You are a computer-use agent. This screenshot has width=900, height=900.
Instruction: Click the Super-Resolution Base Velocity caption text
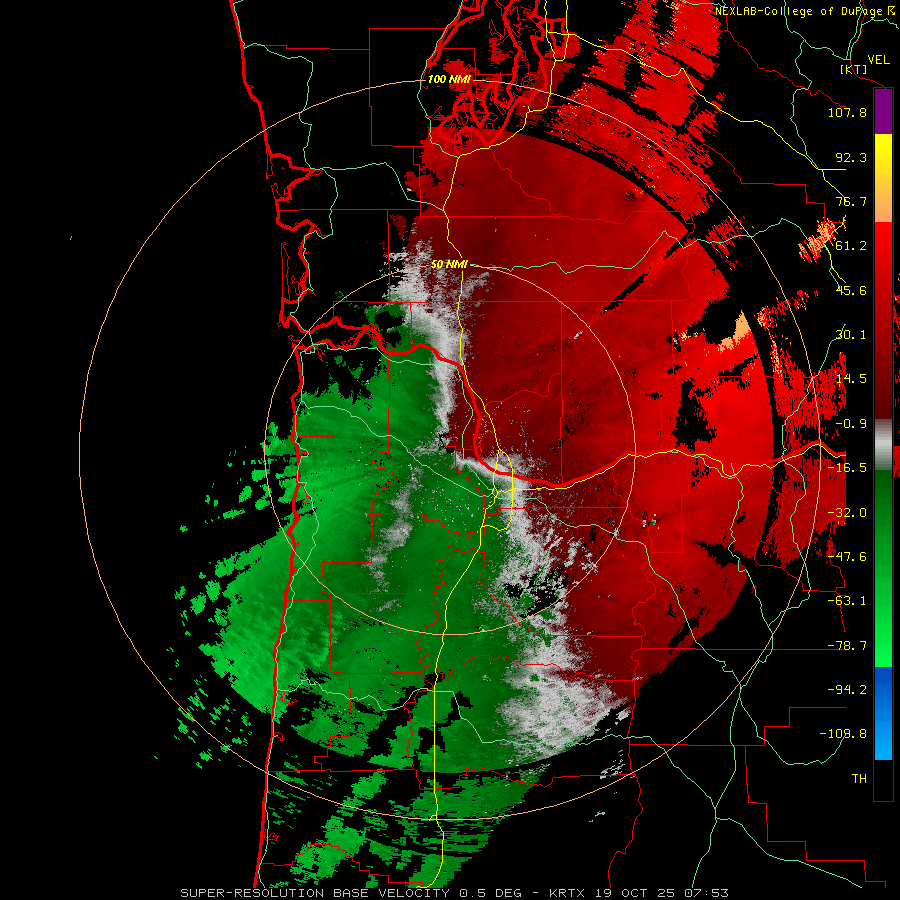(454, 893)
